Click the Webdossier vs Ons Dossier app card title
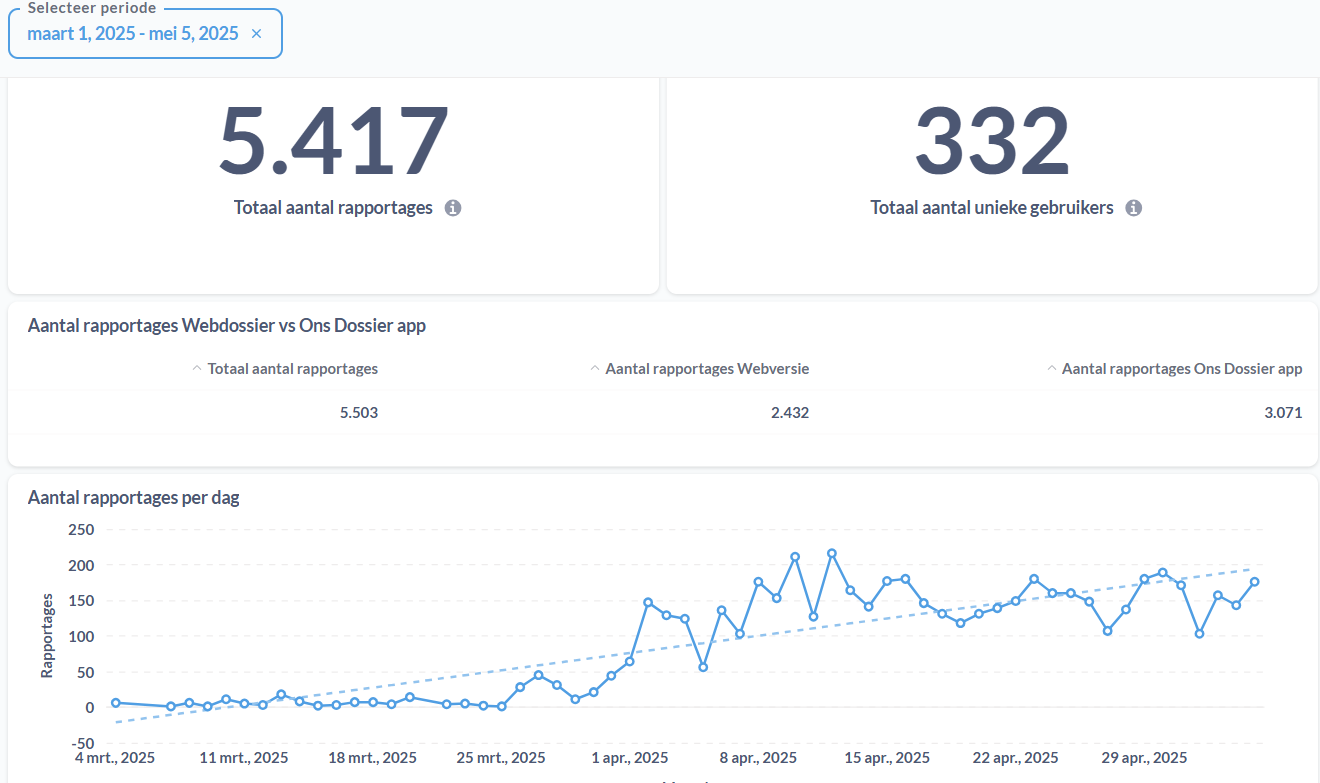The width and height of the screenshot is (1320, 783). tap(227, 326)
